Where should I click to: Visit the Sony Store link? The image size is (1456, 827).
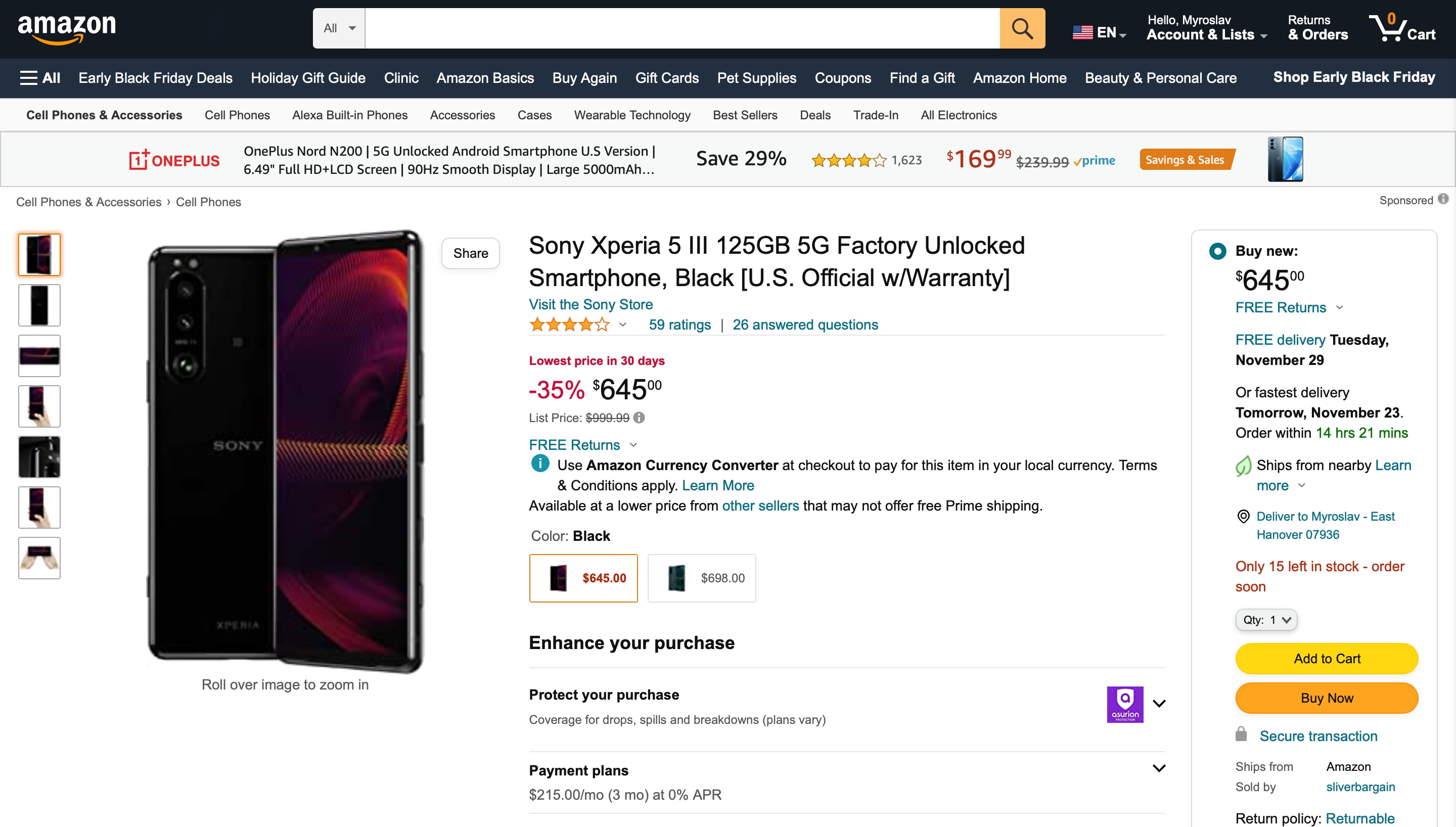point(590,304)
